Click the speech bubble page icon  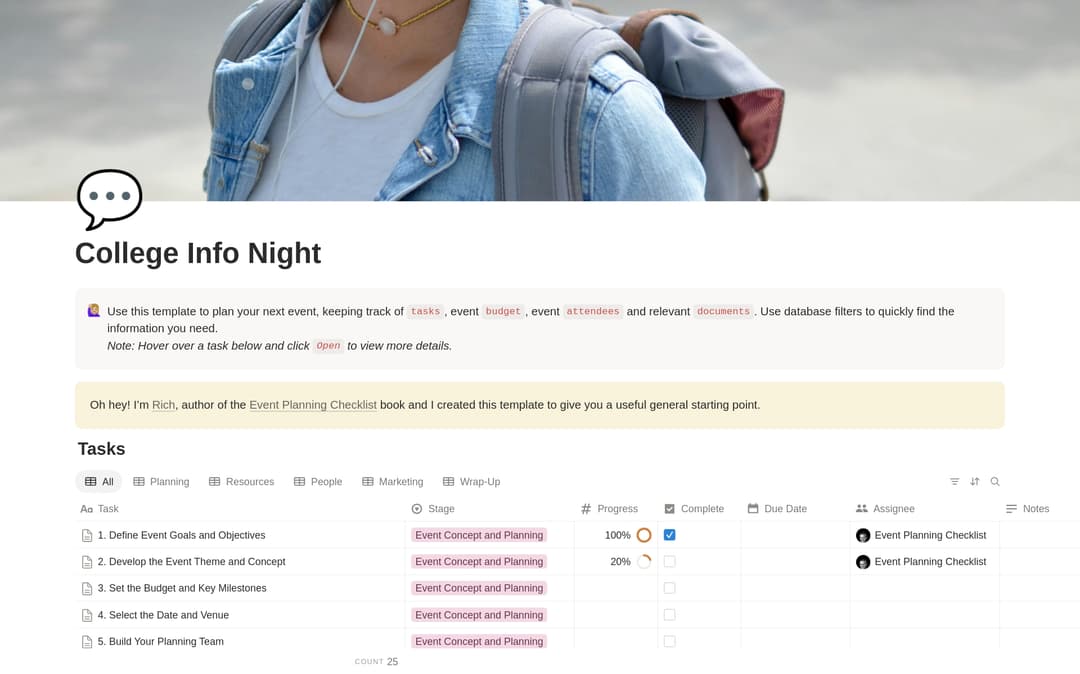110,199
